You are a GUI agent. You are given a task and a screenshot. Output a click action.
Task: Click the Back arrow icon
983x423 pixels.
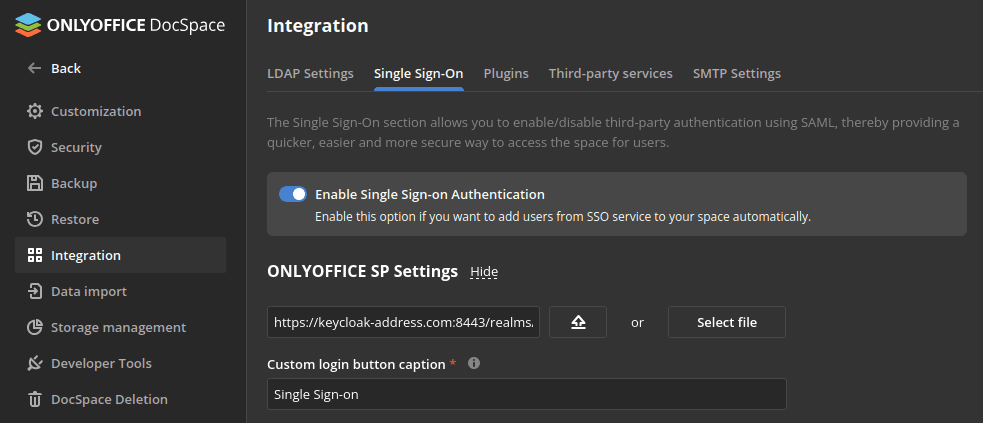pos(34,68)
